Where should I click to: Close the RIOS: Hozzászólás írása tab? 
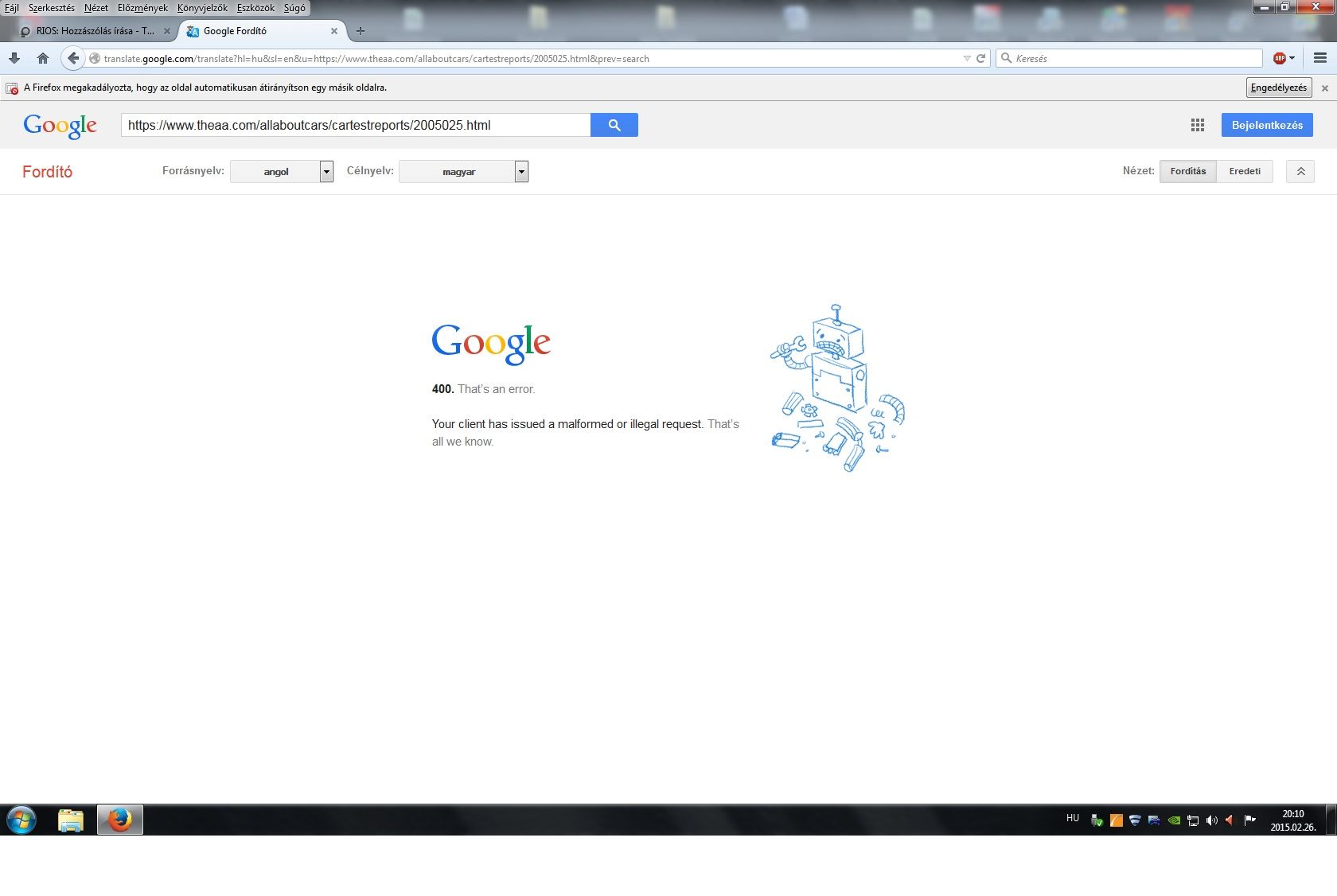(167, 31)
